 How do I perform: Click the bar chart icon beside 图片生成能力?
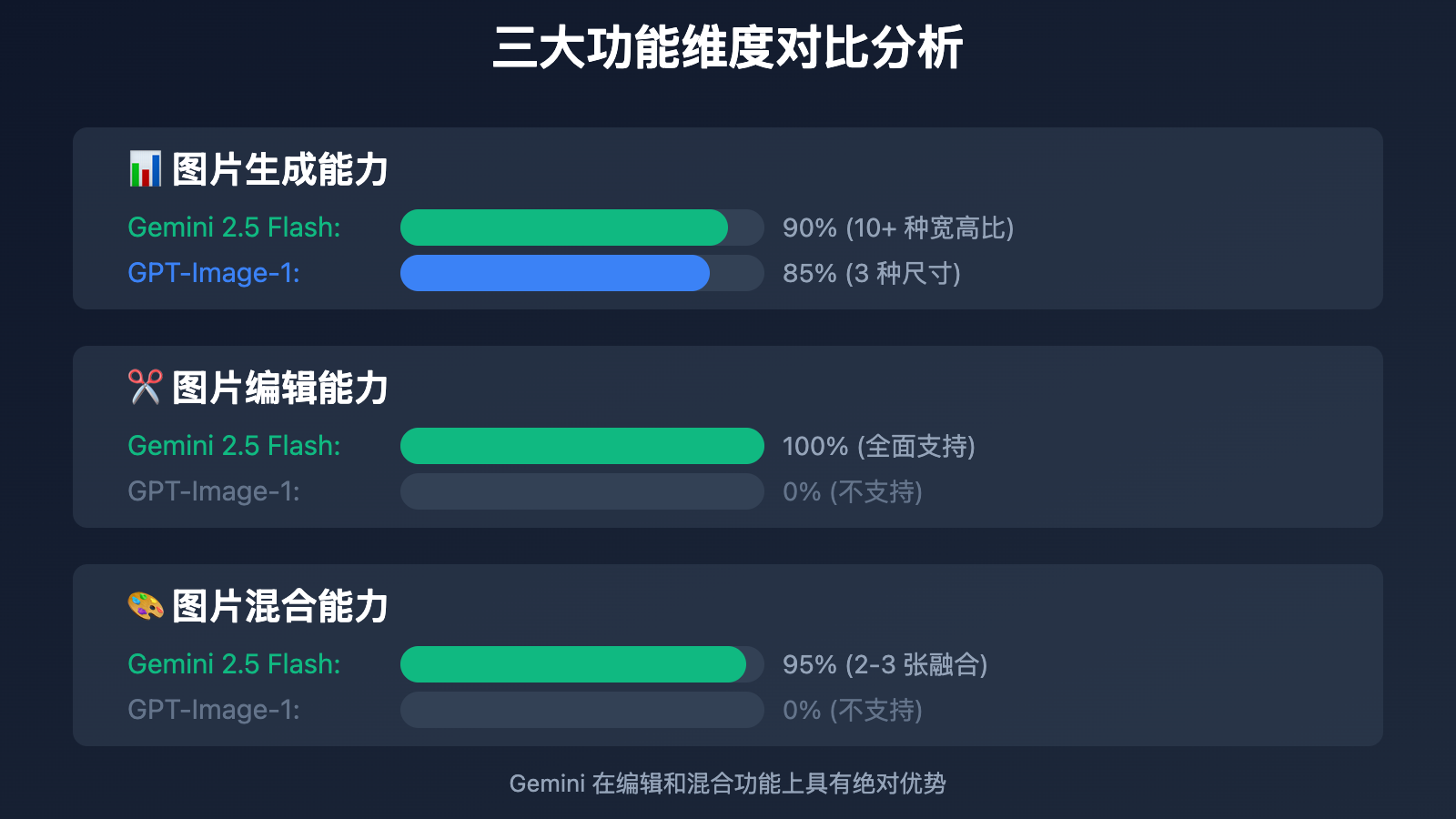point(145,169)
